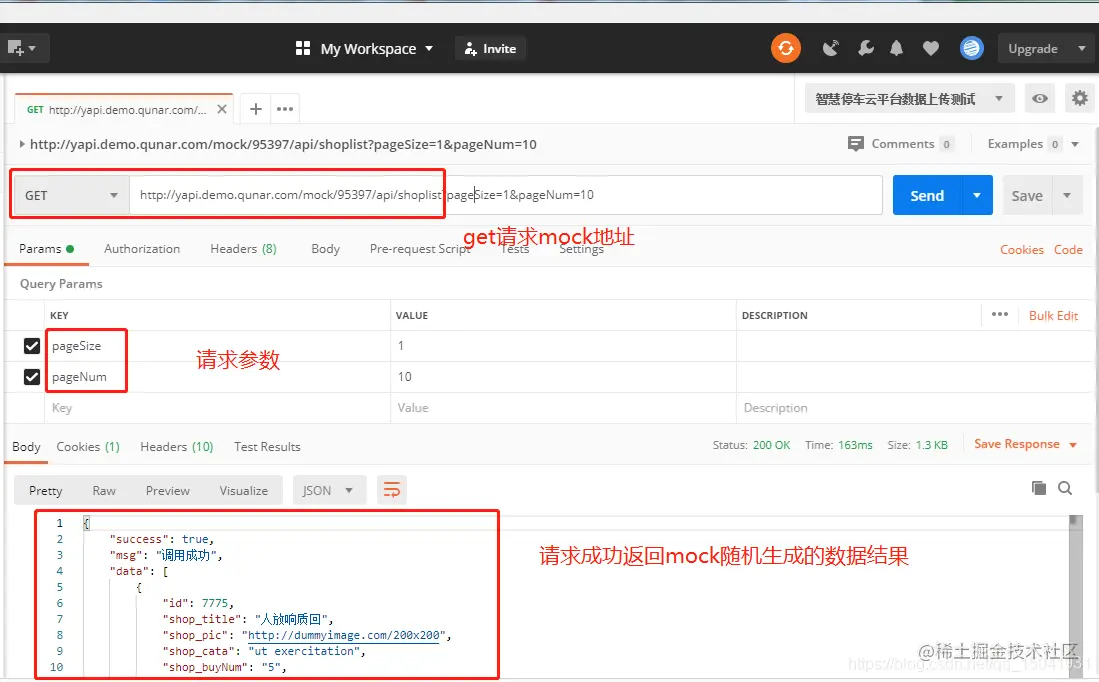Click the blue Send button
1099x682 pixels.
click(x=927, y=196)
